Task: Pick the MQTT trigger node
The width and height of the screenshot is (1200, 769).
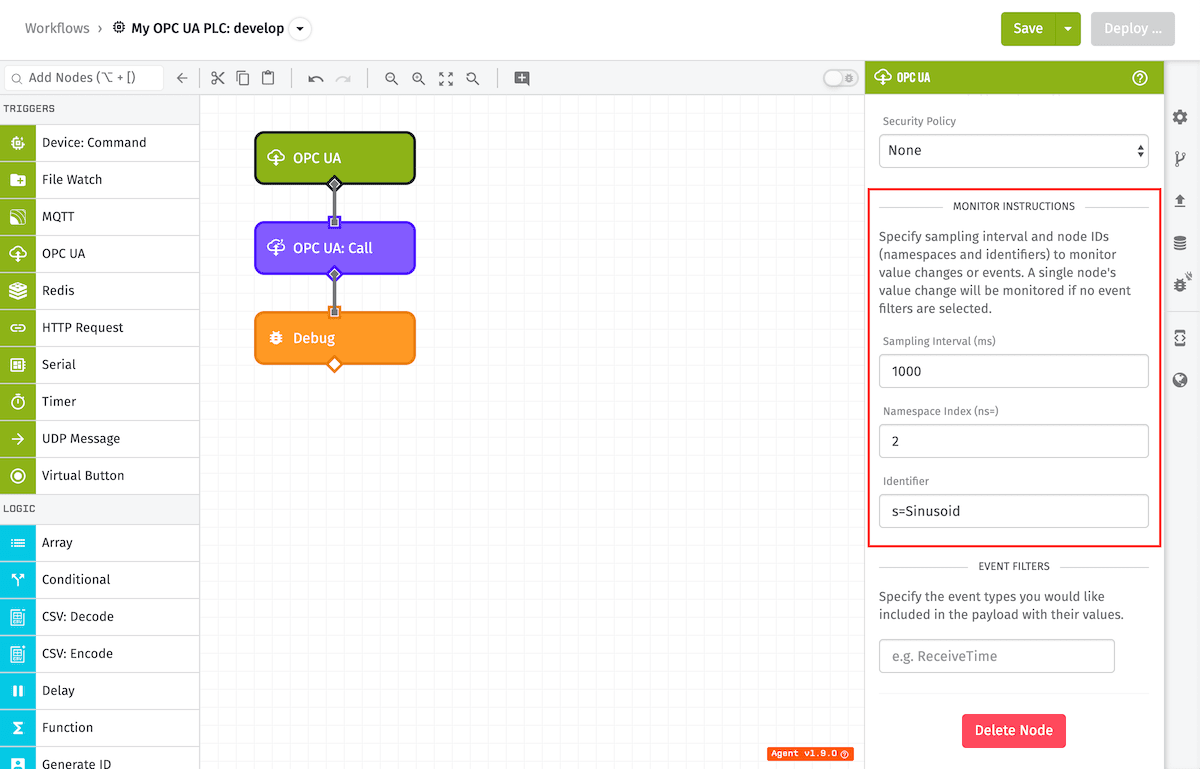Action: tap(100, 217)
